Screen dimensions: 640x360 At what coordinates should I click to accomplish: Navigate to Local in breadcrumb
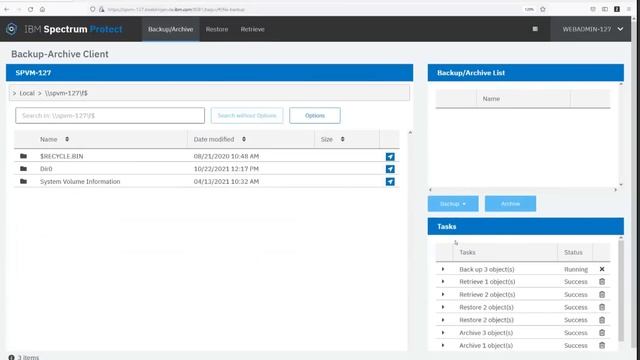coord(27,93)
